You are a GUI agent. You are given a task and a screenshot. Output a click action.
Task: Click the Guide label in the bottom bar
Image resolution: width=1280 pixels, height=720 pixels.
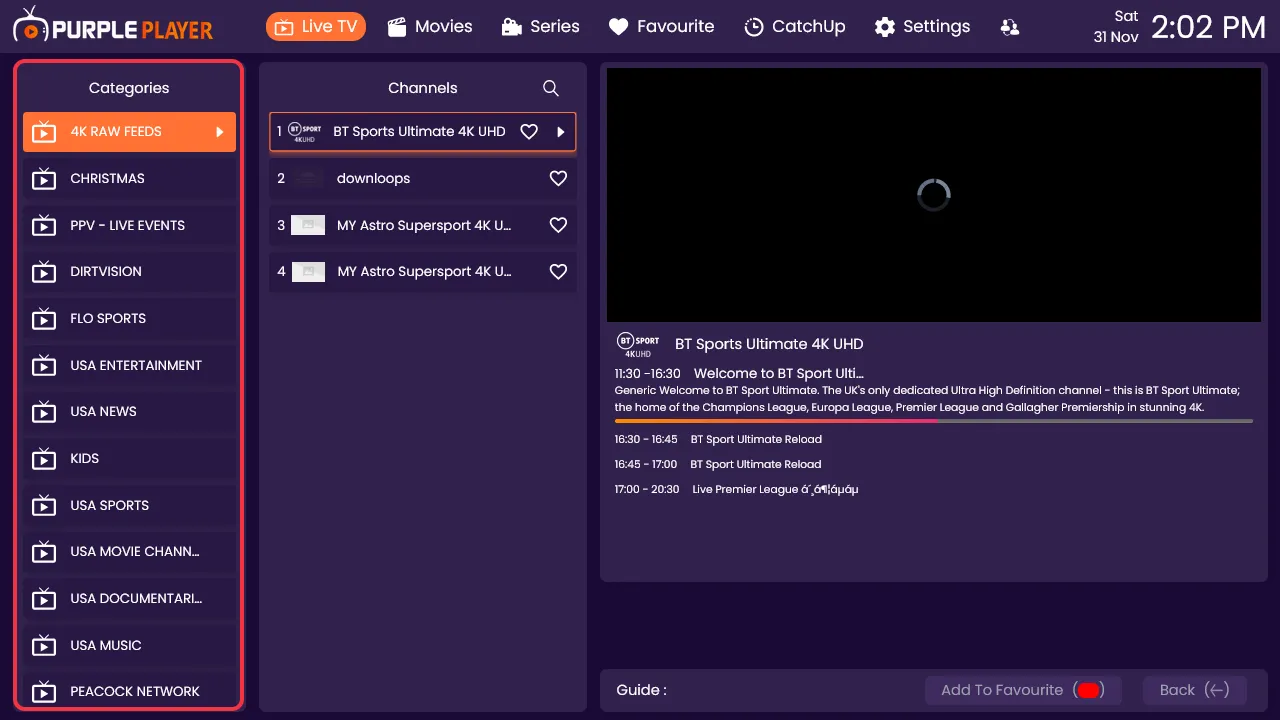[641, 690]
